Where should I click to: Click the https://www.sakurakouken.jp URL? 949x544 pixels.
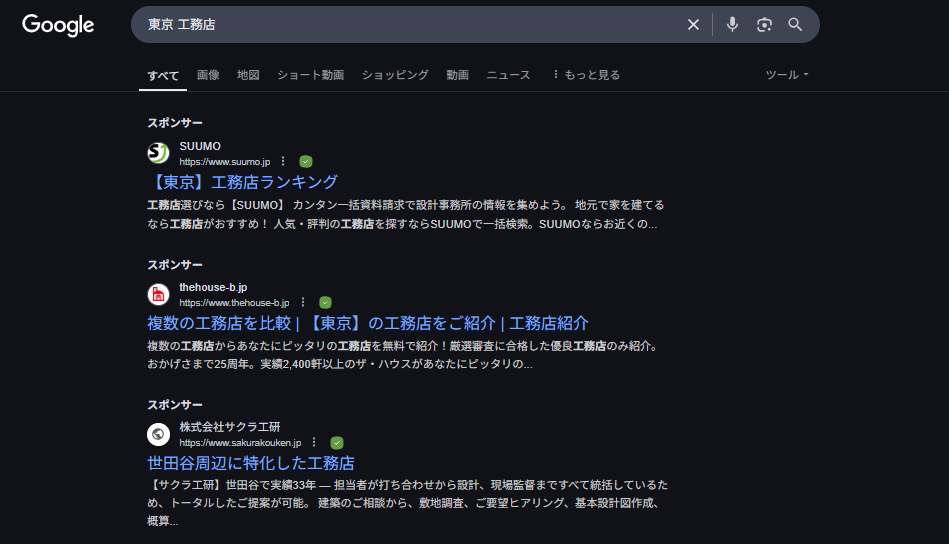click(x=240, y=443)
